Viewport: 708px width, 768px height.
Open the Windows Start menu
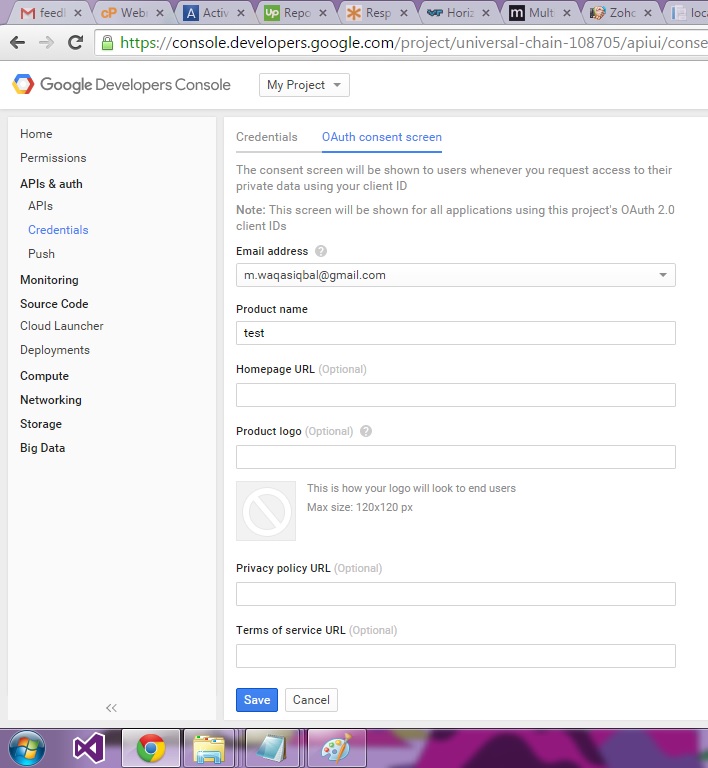coord(27,748)
